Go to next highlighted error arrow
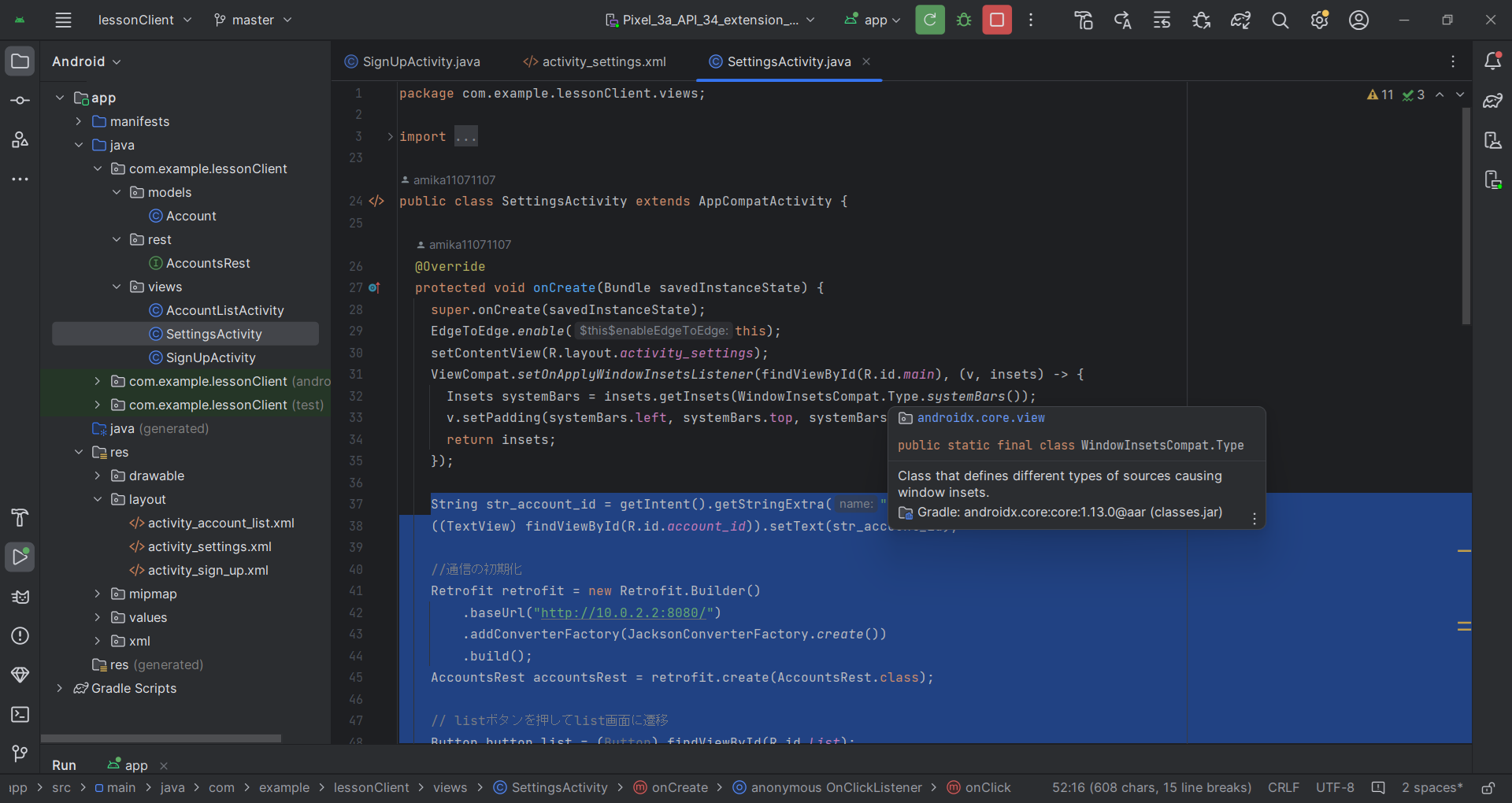The width and height of the screenshot is (1512, 803). (1460, 94)
